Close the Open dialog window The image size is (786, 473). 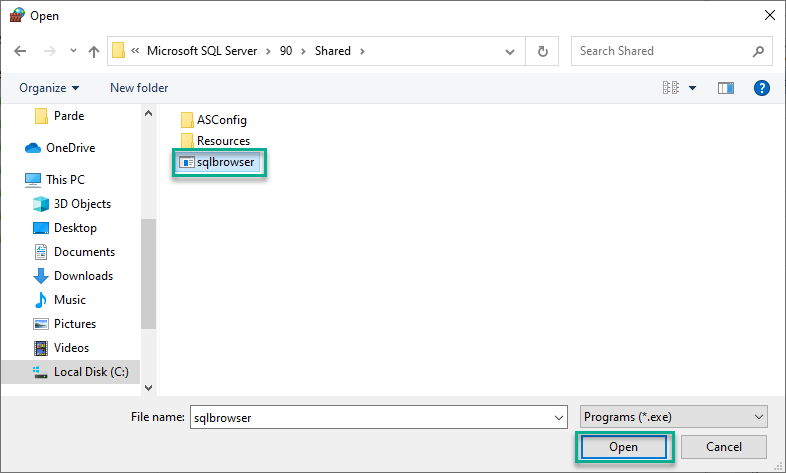coord(769,16)
